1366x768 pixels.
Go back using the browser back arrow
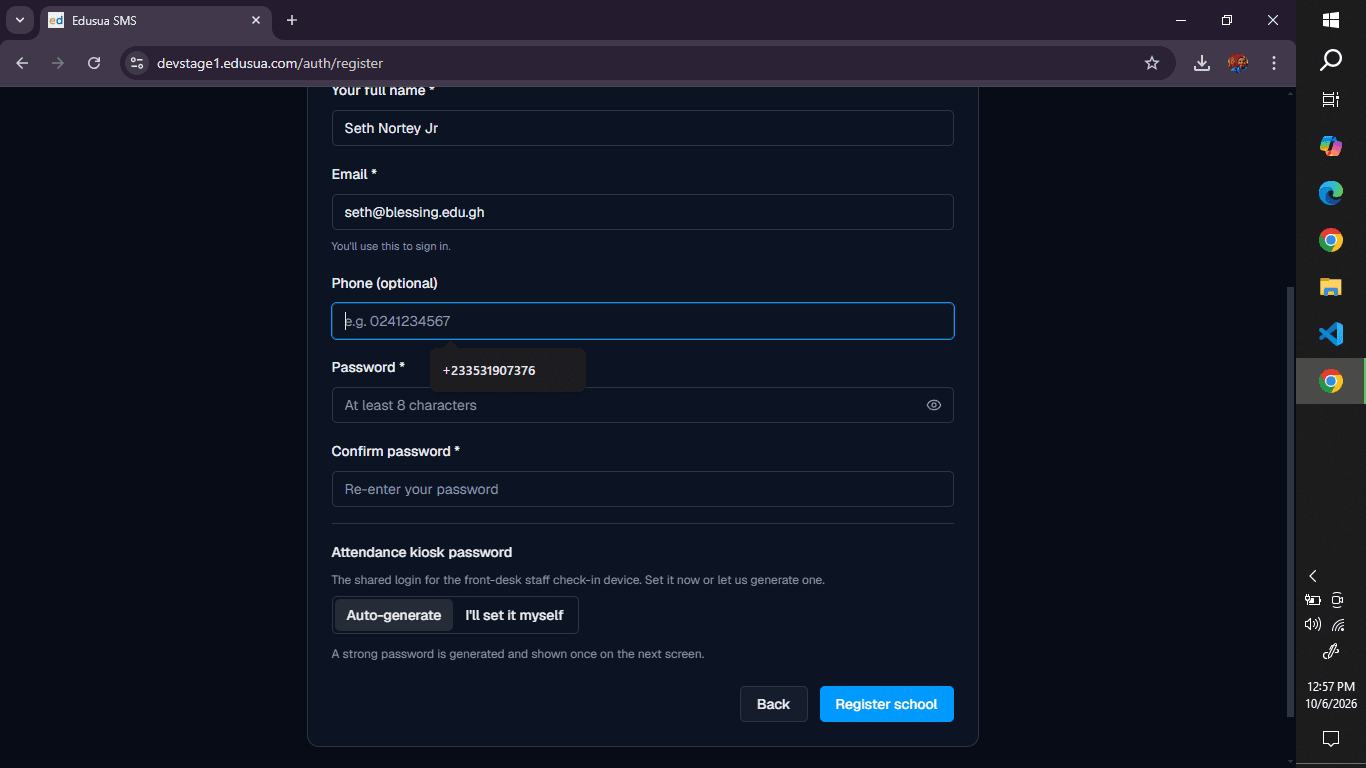[22, 63]
